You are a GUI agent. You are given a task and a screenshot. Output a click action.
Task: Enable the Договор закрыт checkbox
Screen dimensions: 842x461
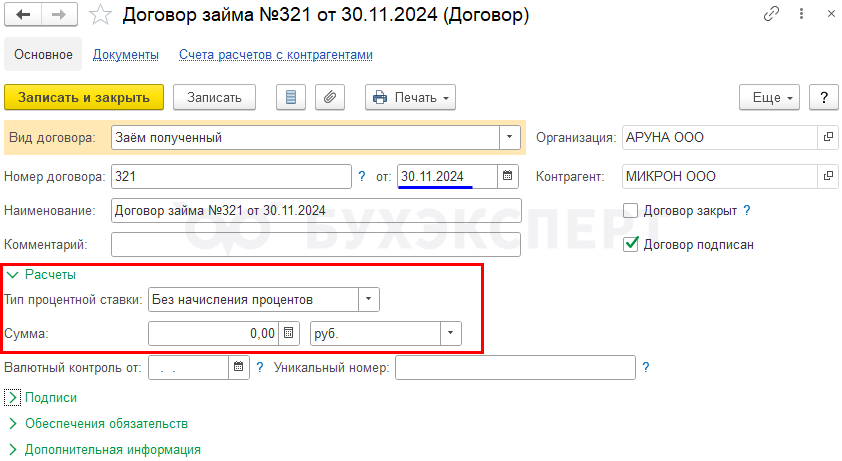630,211
